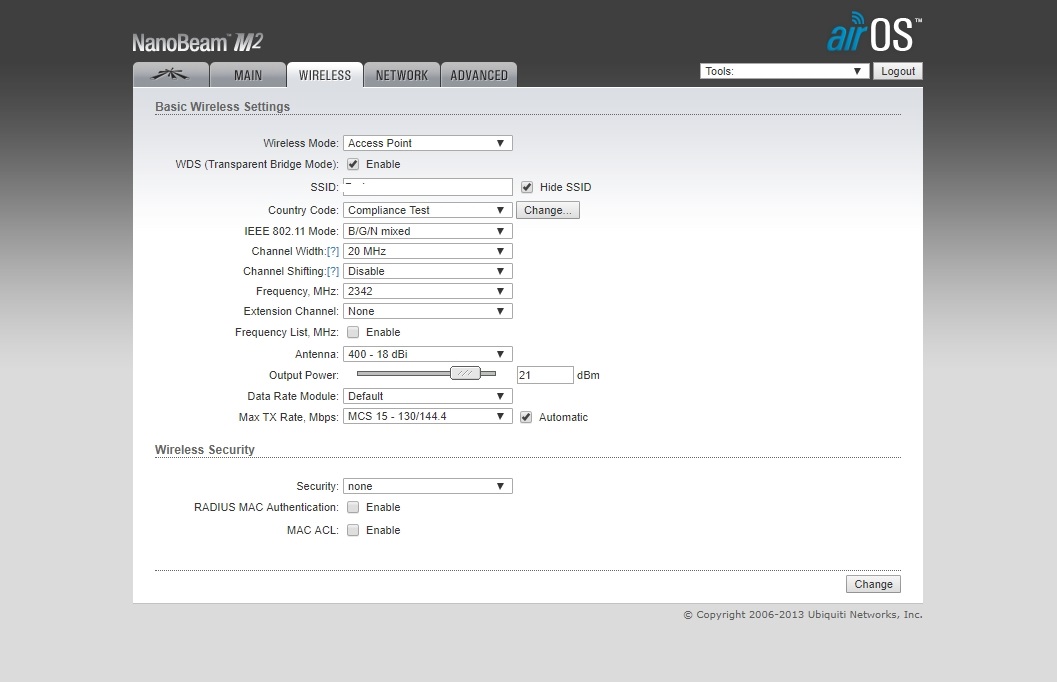Enable RADIUS MAC Authentication checkbox
Viewport: 1057px width, 682px height.
(x=353, y=507)
